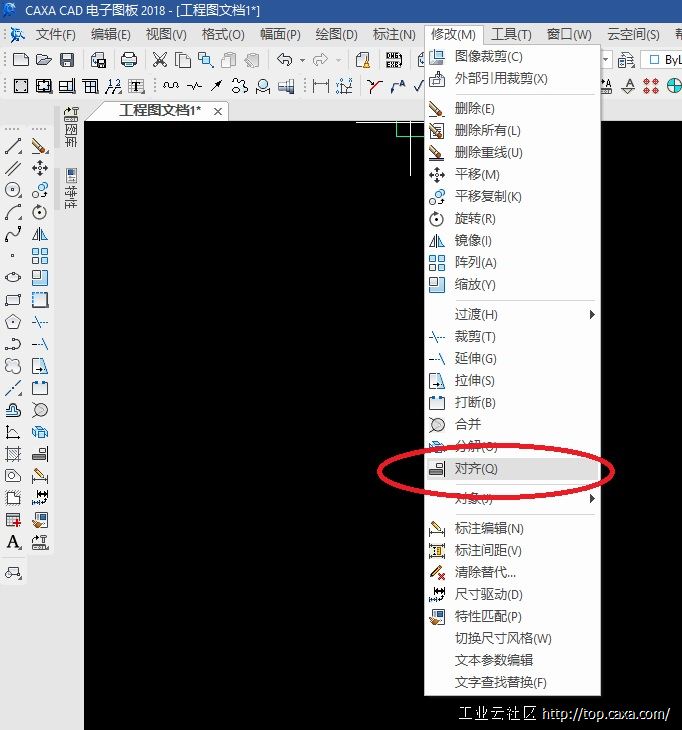Viewport: 682px width, 730px height.
Task: Choose 外部引用裁剪(X) menu entry
Action: (x=513, y=79)
